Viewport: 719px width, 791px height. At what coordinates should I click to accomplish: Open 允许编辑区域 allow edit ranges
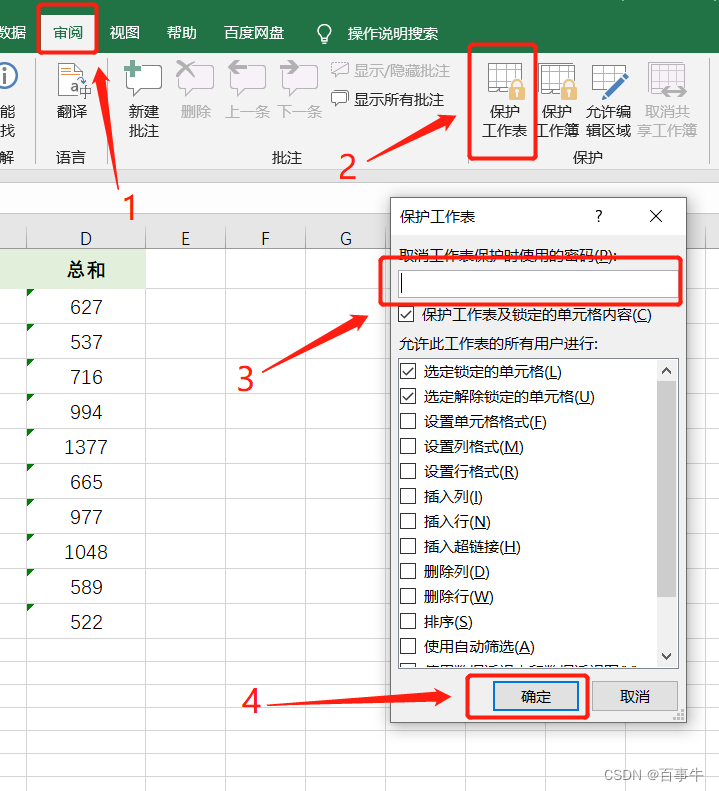coord(609,101)
